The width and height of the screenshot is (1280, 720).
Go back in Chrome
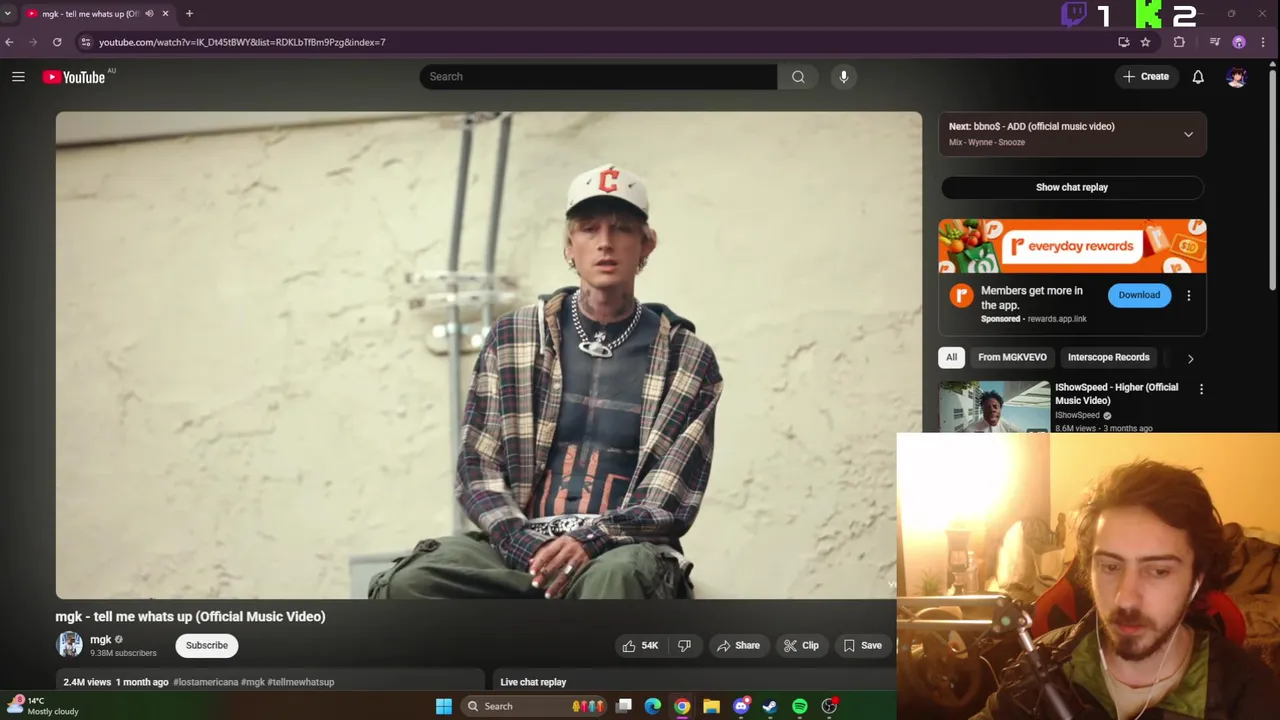(9, 42)
